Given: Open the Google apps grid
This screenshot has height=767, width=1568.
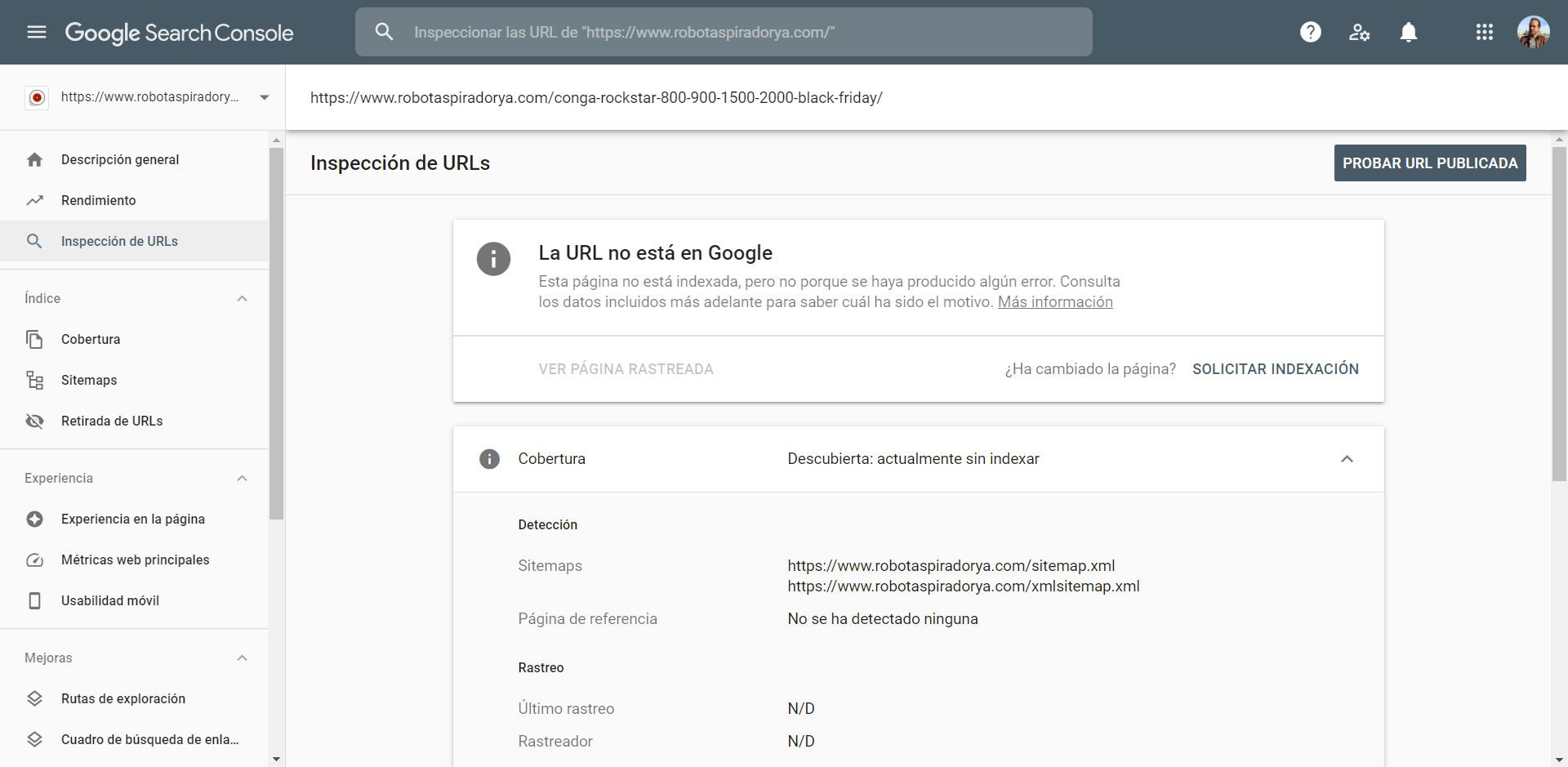Looking at the screenshot, I should pos(1484,32).
